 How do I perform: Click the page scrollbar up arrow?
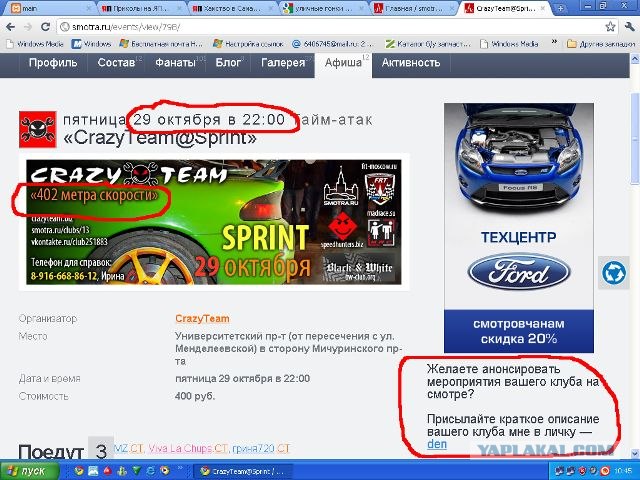[x=635, y=59]
